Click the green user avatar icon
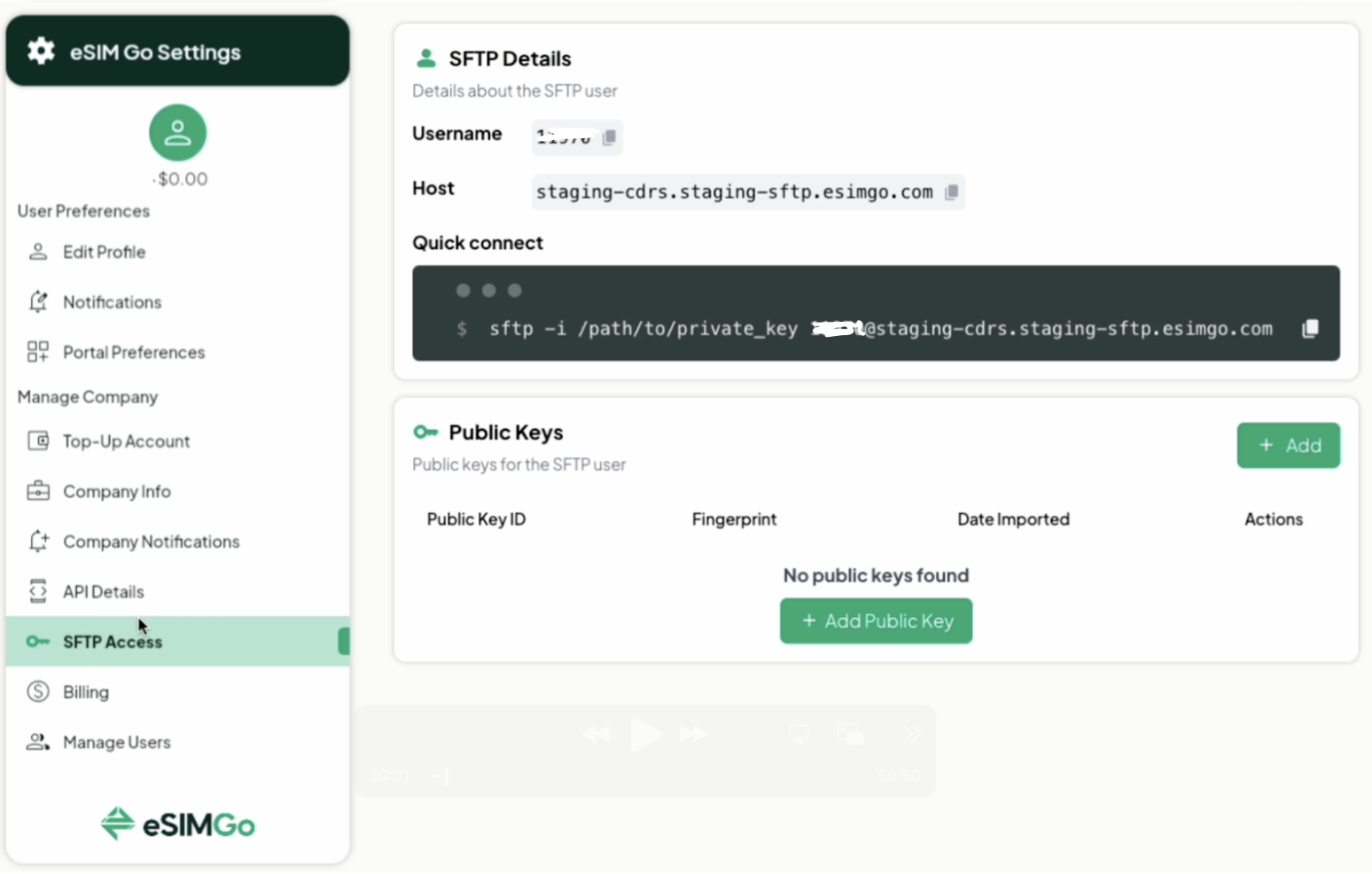The width and height of the screenshot is (1372, 874). (x=177, y=133)
